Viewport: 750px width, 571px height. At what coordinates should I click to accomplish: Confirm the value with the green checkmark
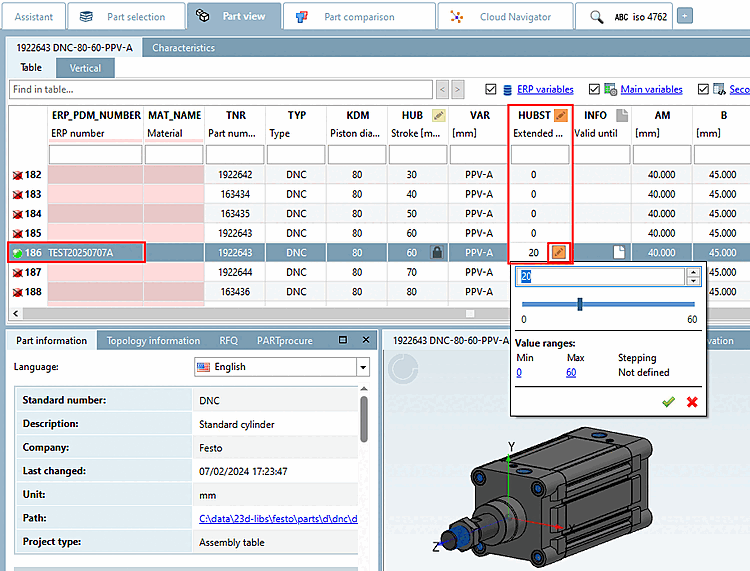(668, 401)
